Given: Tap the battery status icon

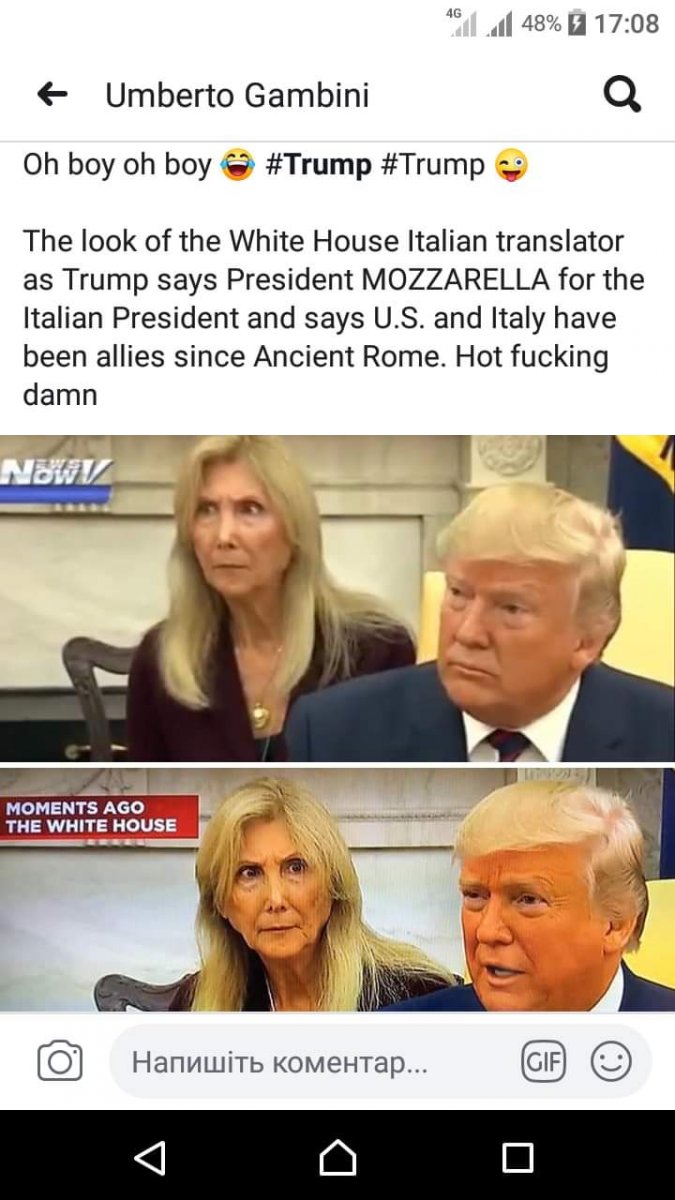Looking at the screenshot, I should pos(575,23).
